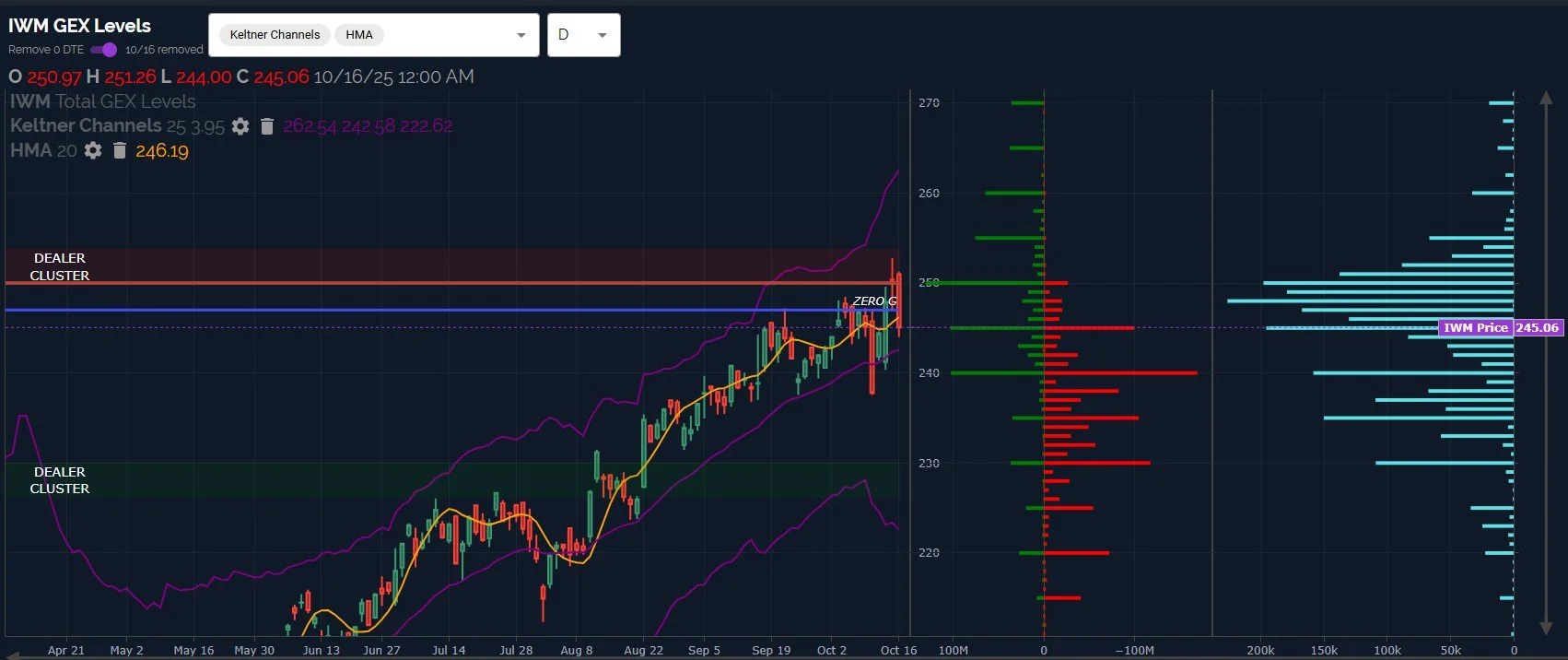
Task: Click the Oct 16 date axis label
Action: coord(898,650)
